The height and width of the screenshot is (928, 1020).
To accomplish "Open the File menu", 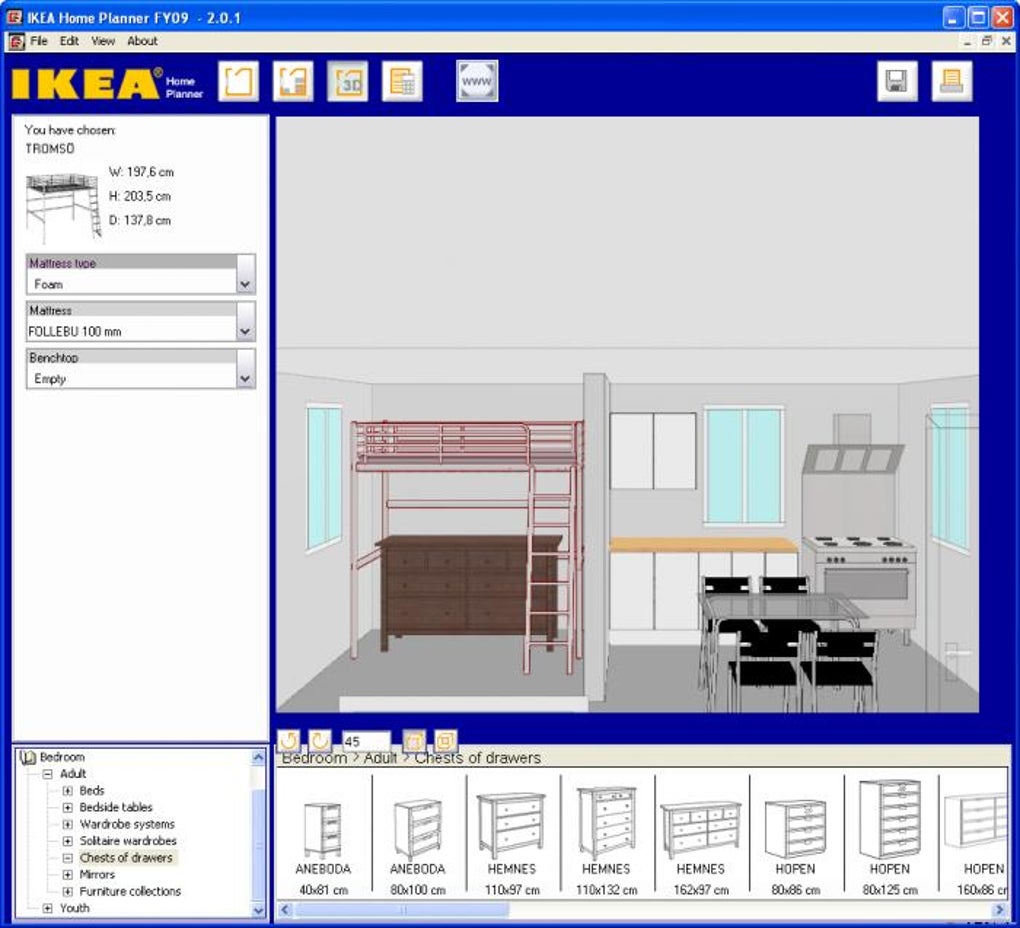I will 39,41.
